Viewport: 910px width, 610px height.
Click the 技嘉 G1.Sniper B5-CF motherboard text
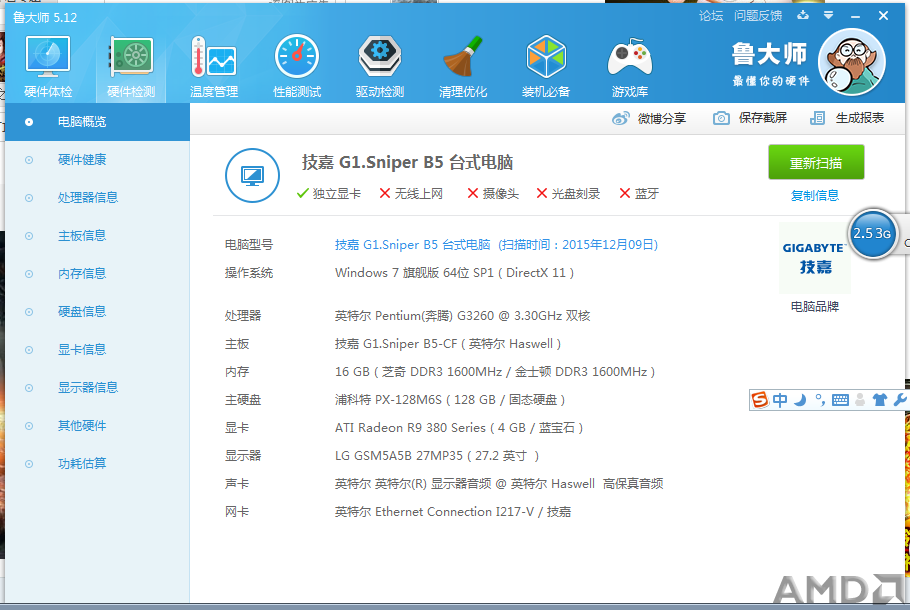point(447,344)
